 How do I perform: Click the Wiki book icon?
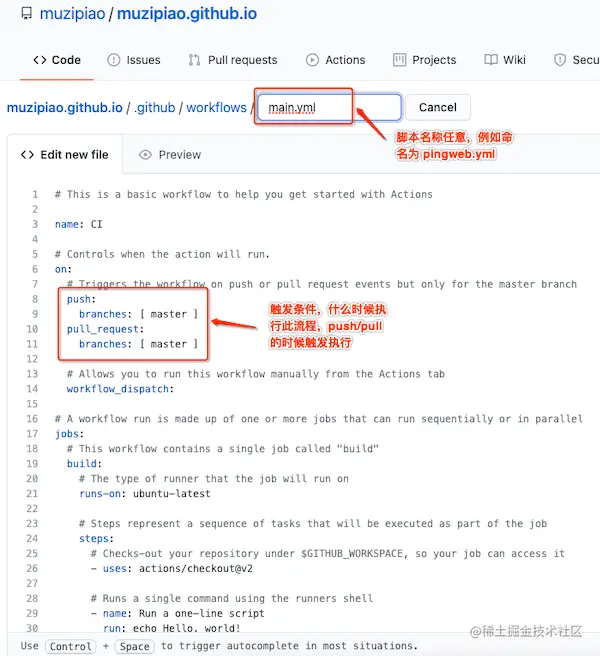[491, 60]
